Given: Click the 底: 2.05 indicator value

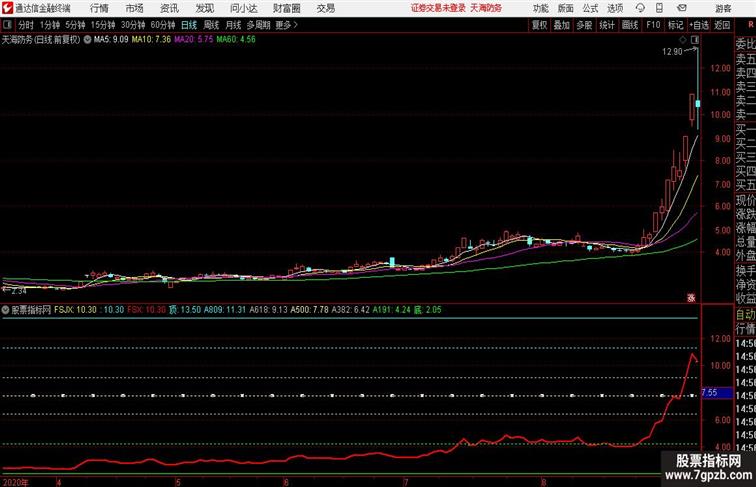Looking at the screenshot, I should 427,310.
